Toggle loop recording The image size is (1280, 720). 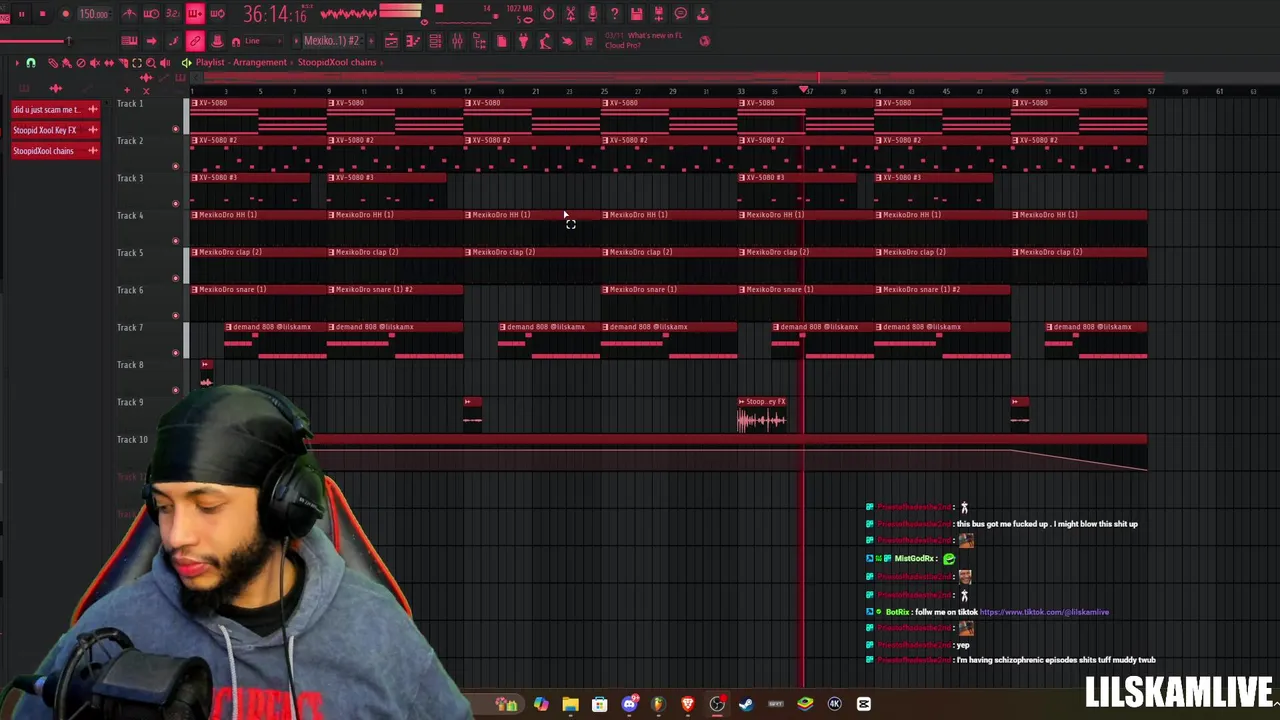(x=217, y=14)
